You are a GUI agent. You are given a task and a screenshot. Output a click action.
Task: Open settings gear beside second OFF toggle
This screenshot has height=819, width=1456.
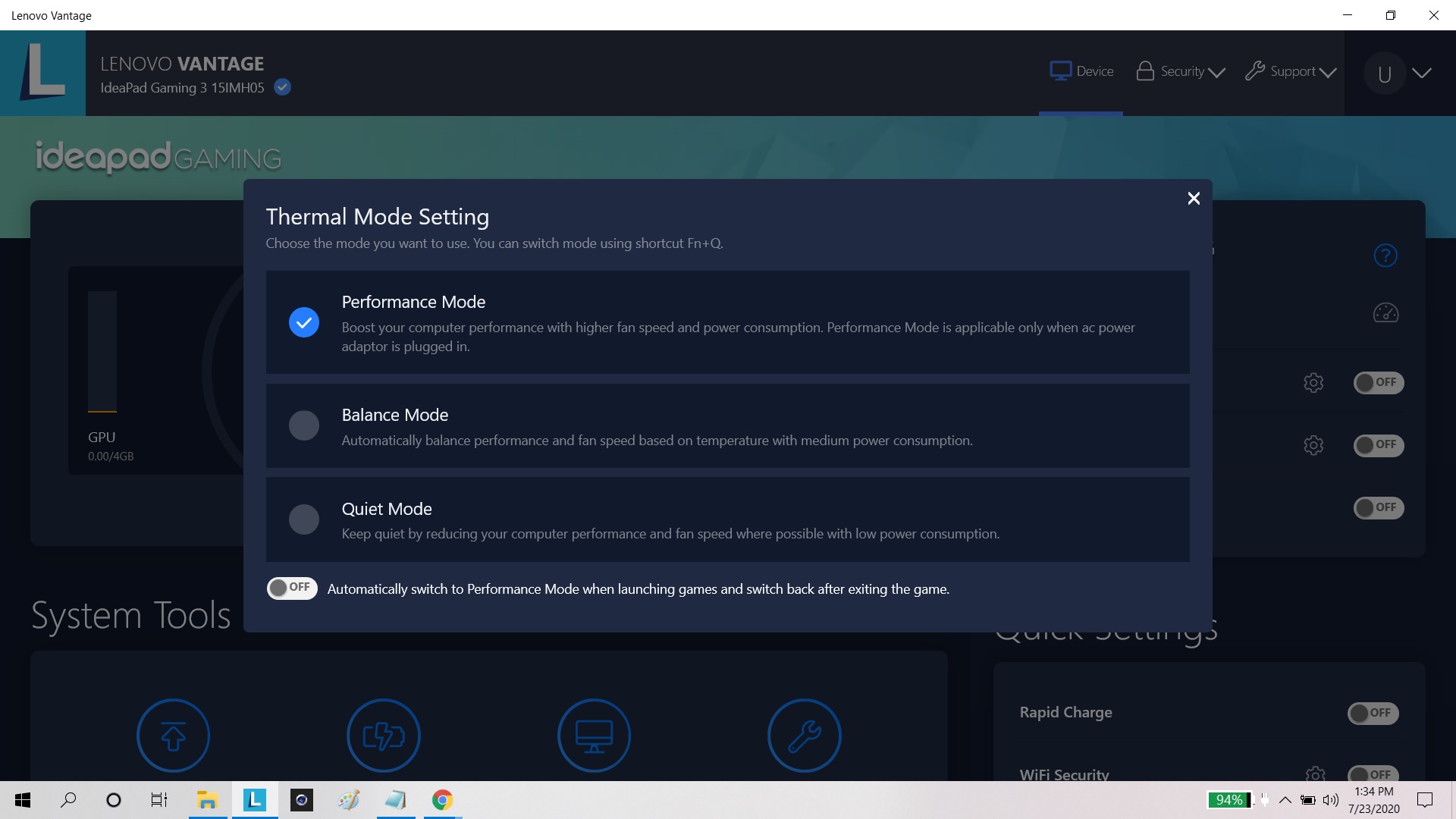(1313, 445)
